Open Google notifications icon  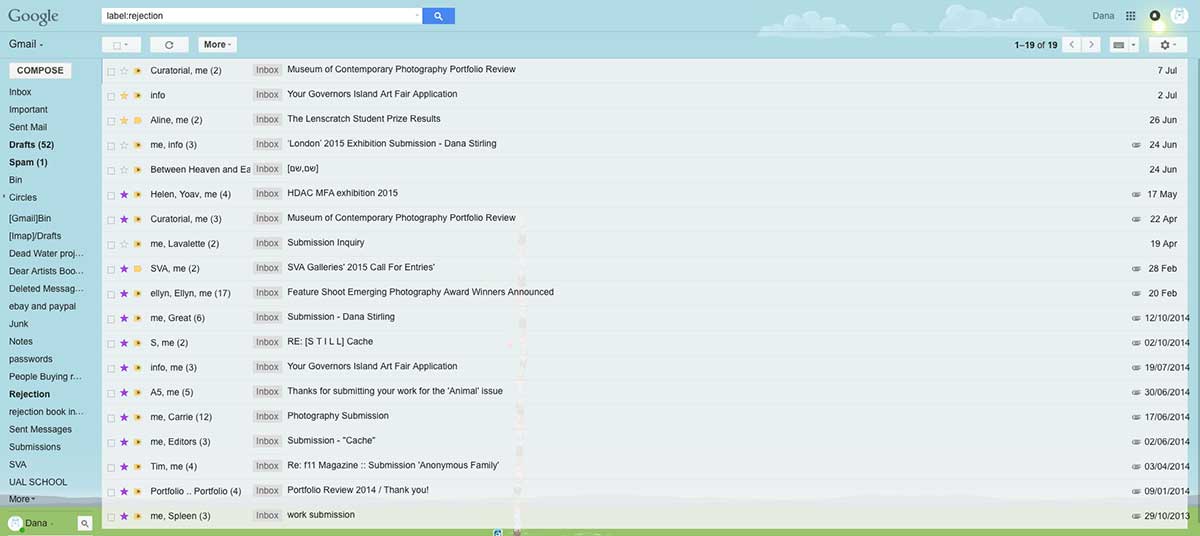point(1155,16)
